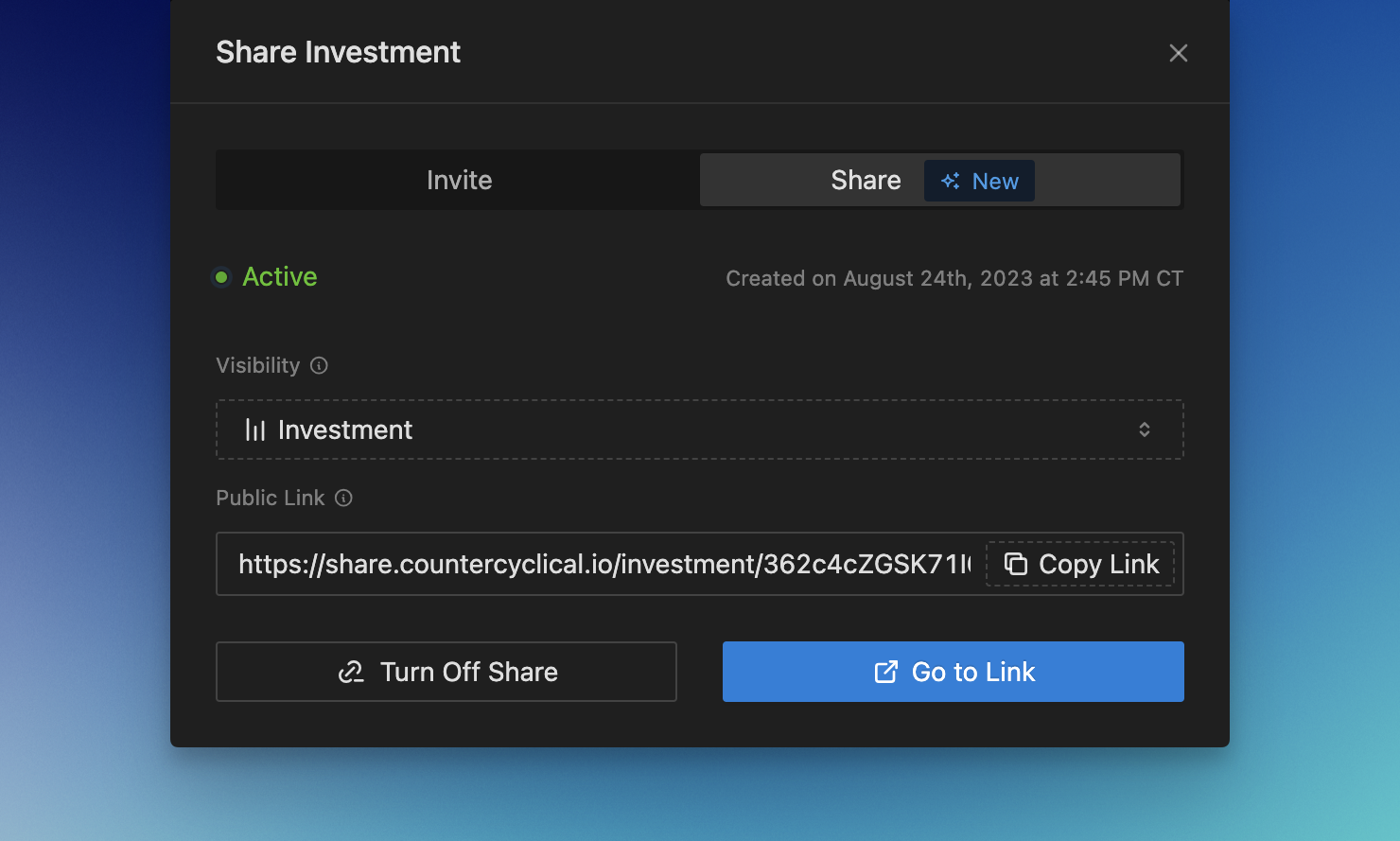Select the Share tab

pyautogui.click(x=865, y=180)
